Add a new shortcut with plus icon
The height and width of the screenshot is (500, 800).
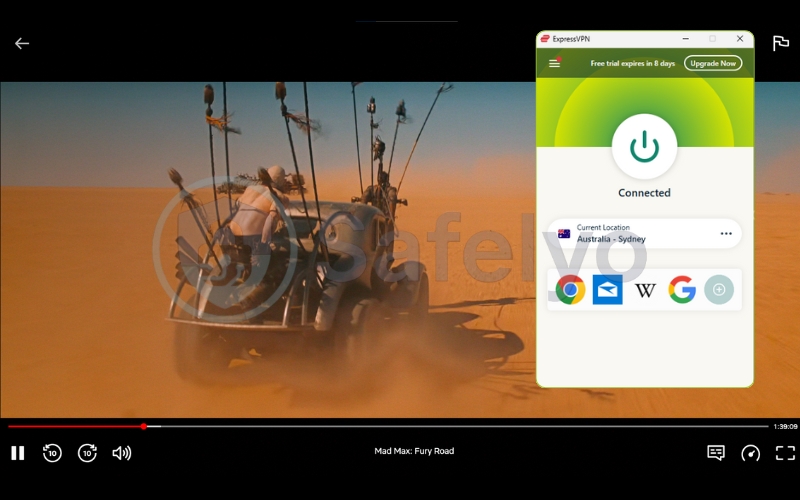click(x=718, y=290)
